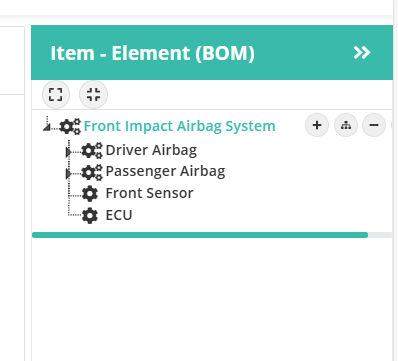Screen dimensions: 398x361
Task: Click the teal horizontal scrollbar
Action: (200, 235)
